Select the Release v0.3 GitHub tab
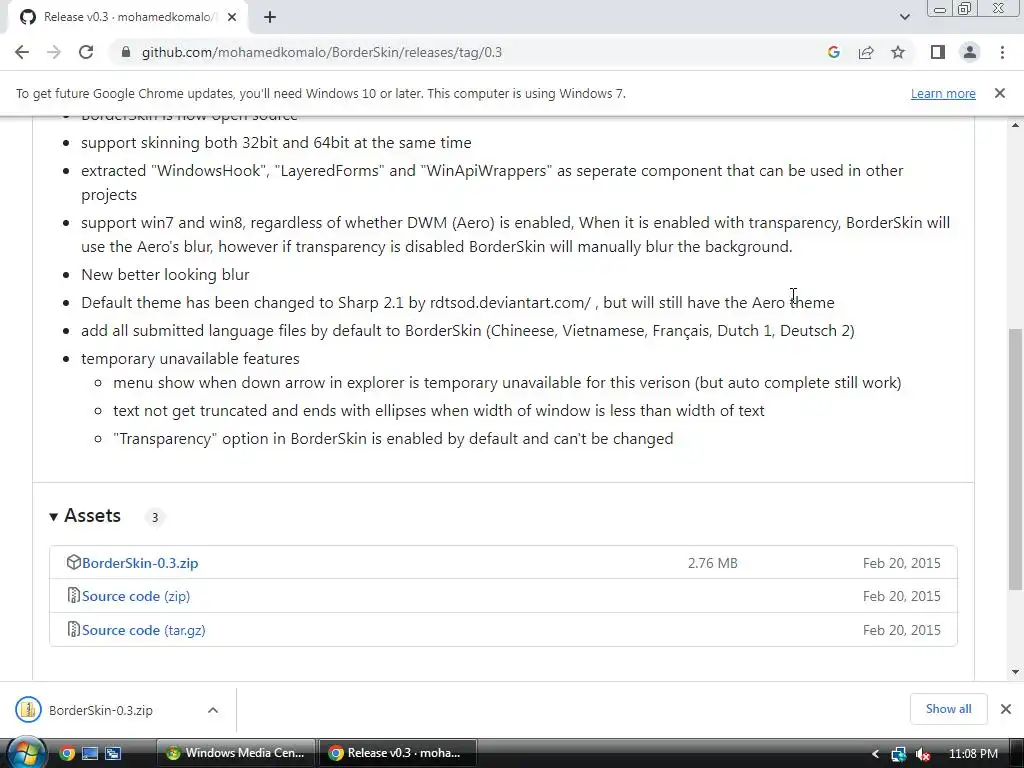Viewport: 1024px width, 768px height. point(127,17)
